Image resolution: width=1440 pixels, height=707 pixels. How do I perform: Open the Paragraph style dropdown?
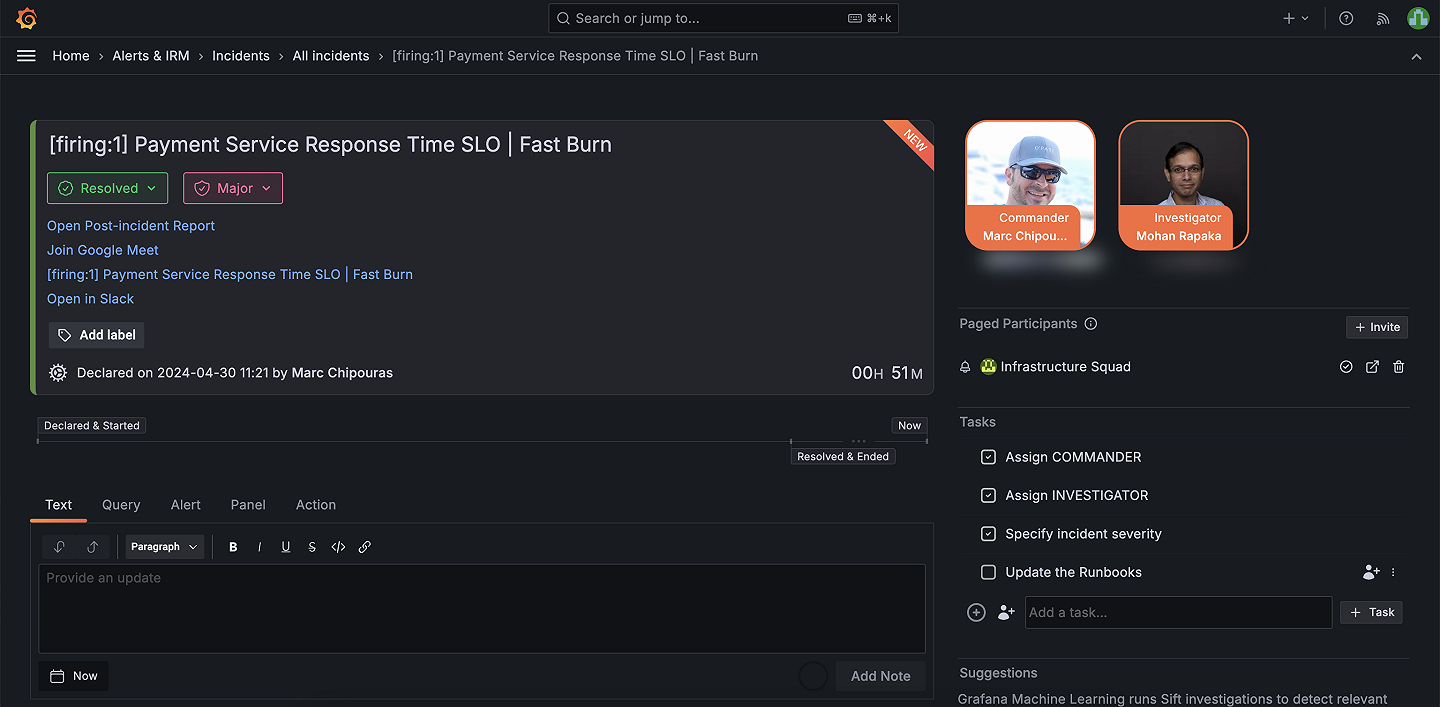(162, 546)
